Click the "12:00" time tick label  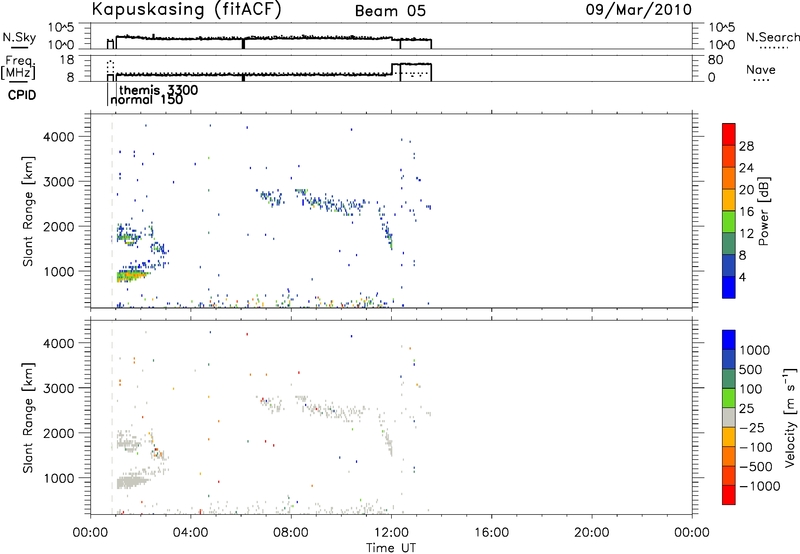[x=391, y=533]
